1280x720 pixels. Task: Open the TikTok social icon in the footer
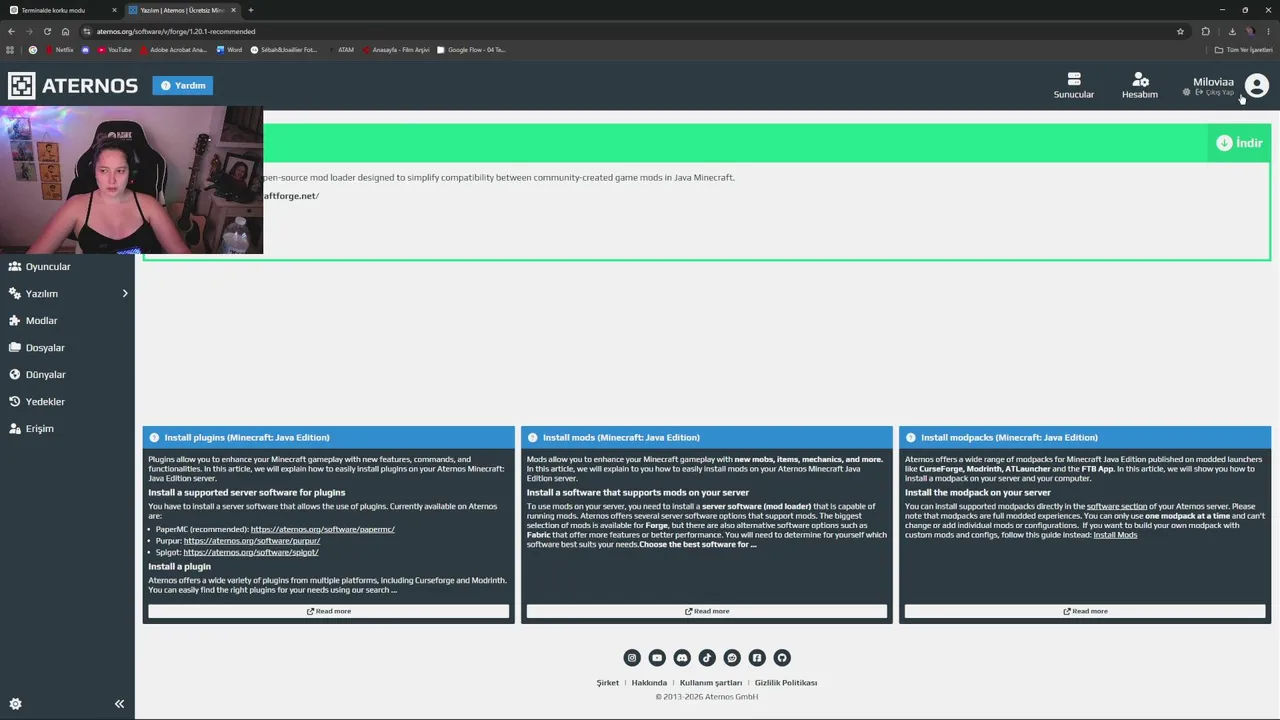[707, 658]
